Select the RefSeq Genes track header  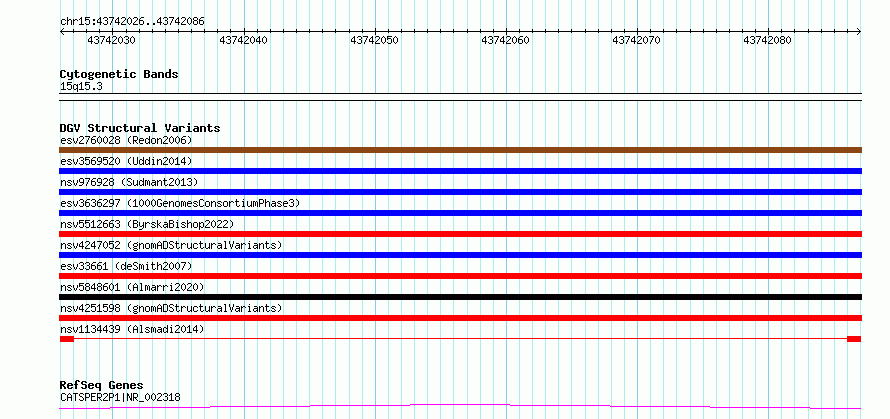pyautogui.click(x=101, y=385)
